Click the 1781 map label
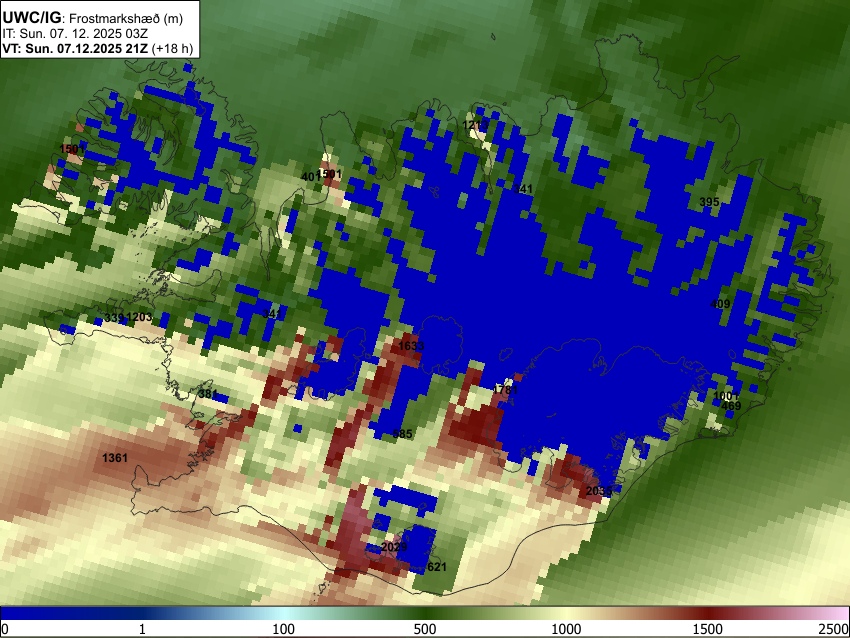The image size is (850, 638). click(505, 390)
